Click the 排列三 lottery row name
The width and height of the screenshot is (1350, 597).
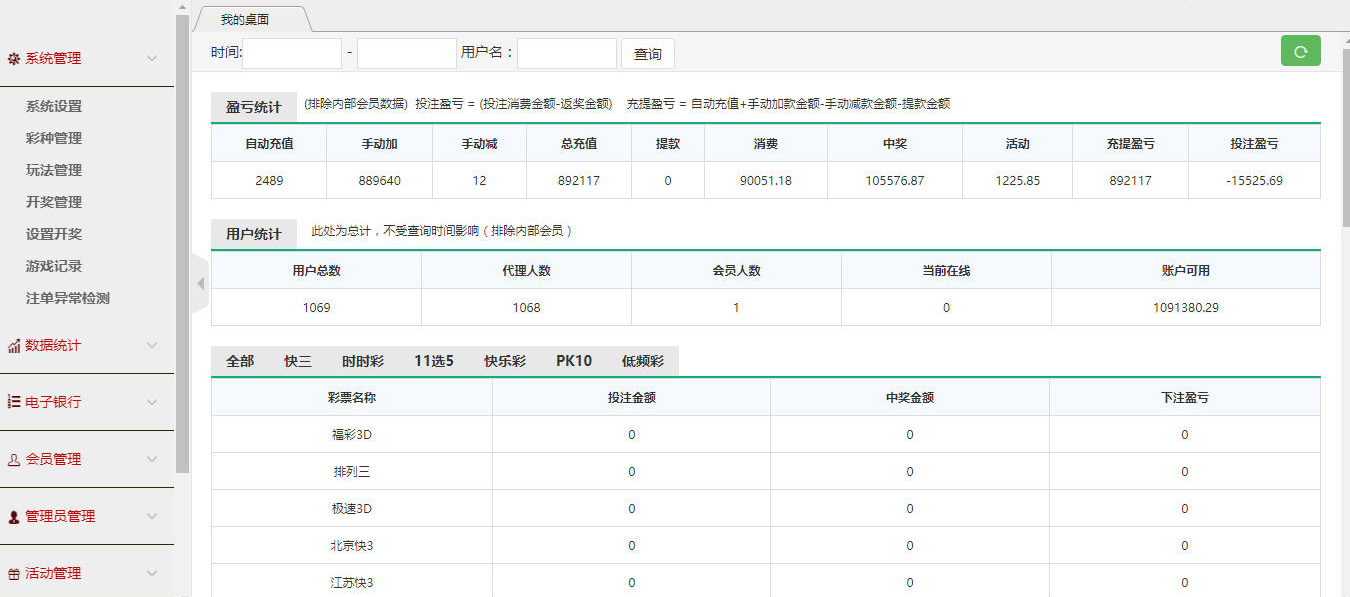pyautogui.click(x=352, y=472)
